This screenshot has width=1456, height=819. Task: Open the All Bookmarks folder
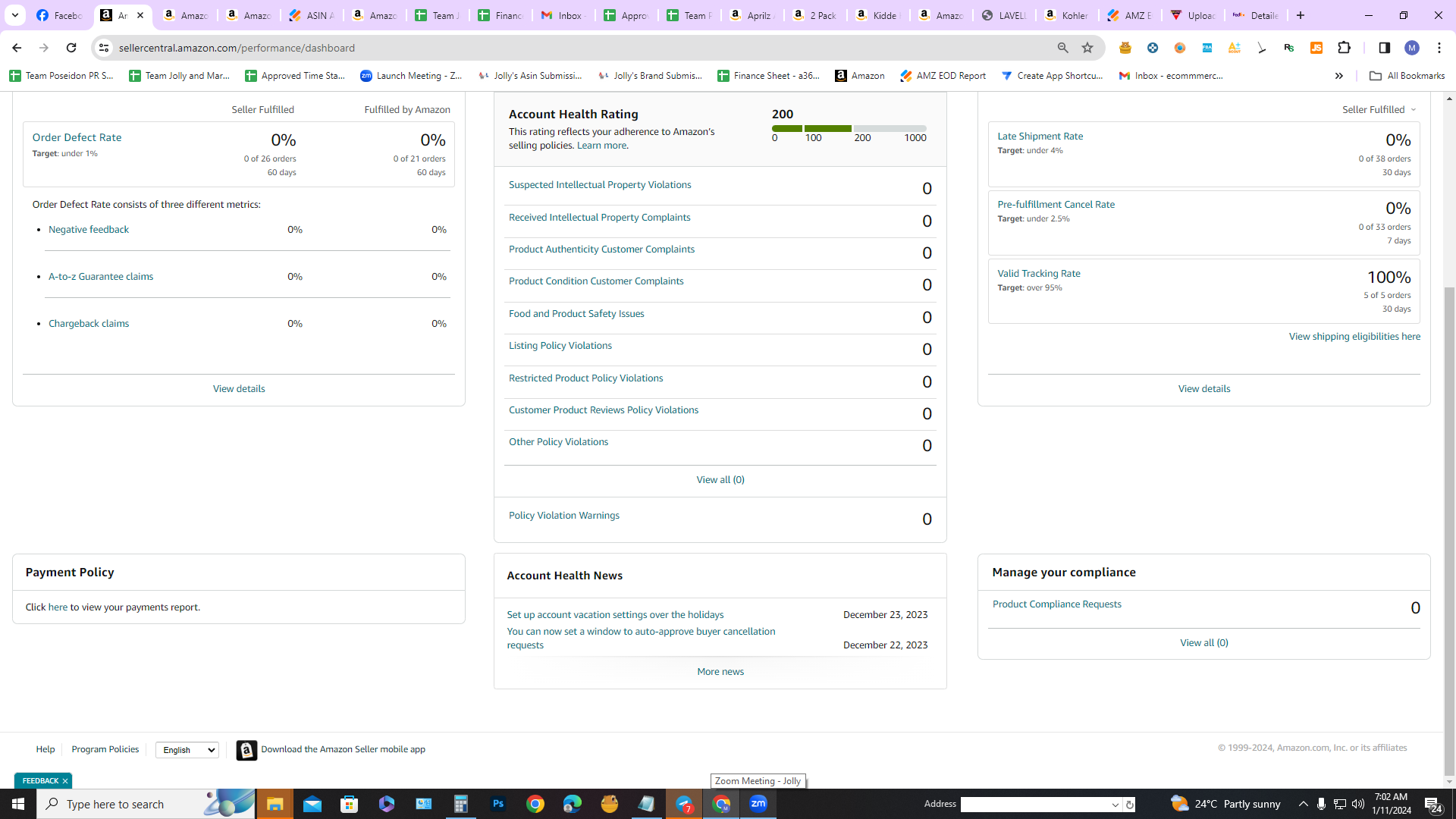click(x=1407, y=76)
